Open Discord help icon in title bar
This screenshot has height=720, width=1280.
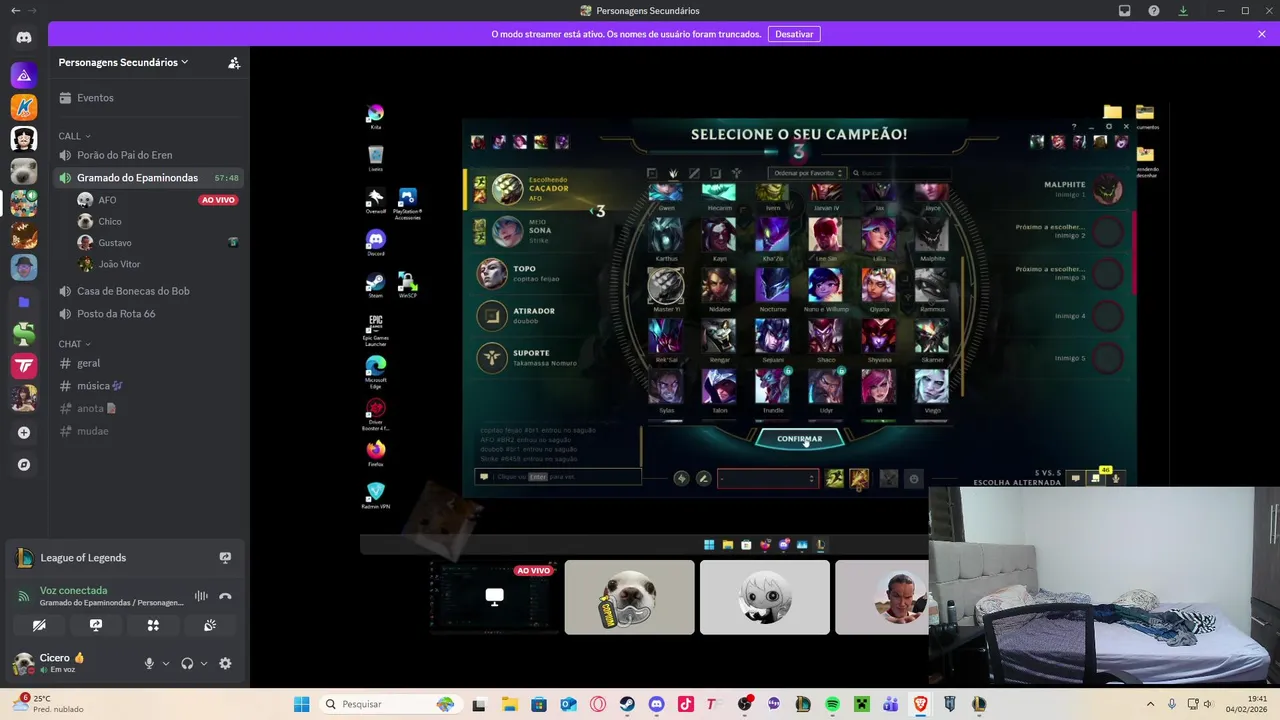coord(1154,11)
